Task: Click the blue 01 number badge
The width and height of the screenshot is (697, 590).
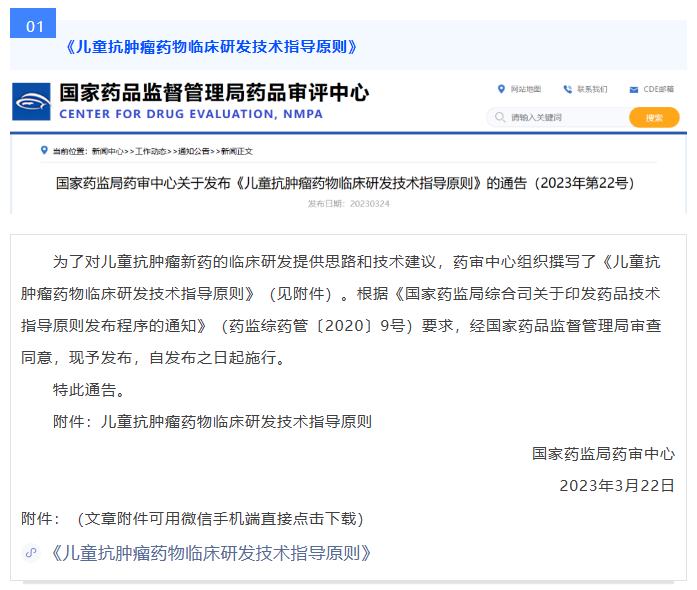Action: coord(34,26)
